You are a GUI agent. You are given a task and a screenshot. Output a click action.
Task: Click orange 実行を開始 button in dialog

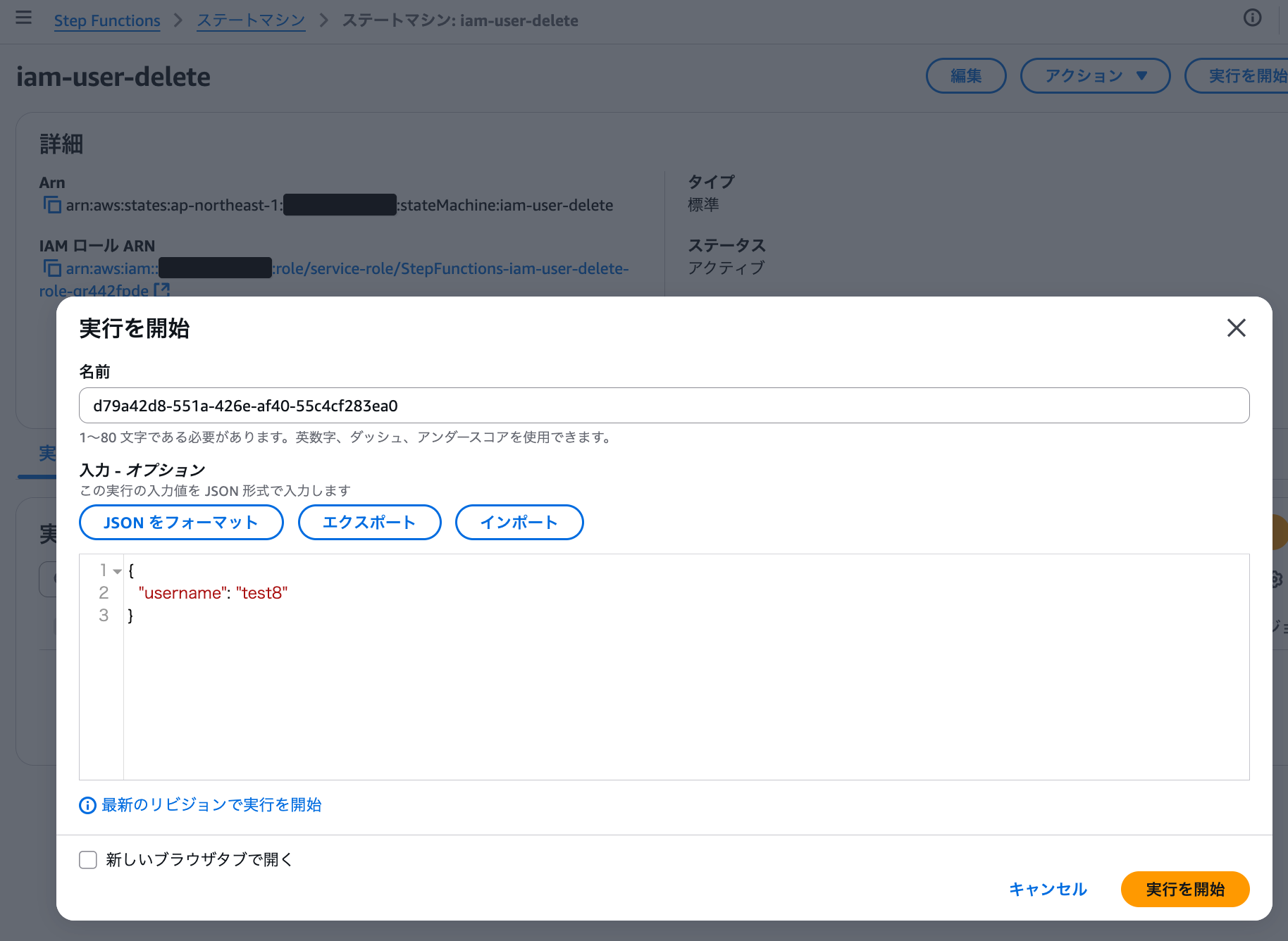coord(1185,889)
